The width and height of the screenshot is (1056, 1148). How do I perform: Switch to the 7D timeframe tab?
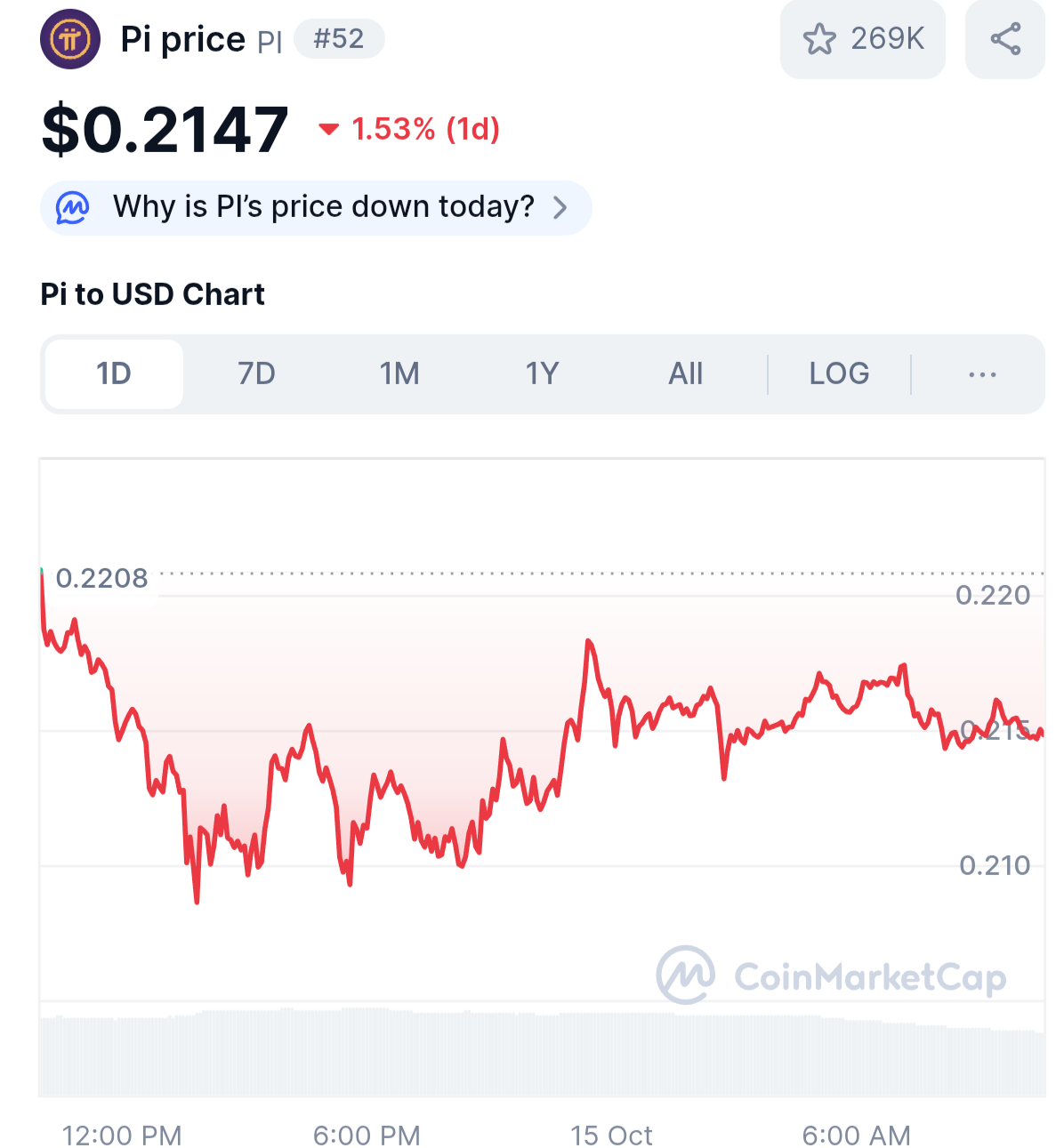click(x=256, y=374)
